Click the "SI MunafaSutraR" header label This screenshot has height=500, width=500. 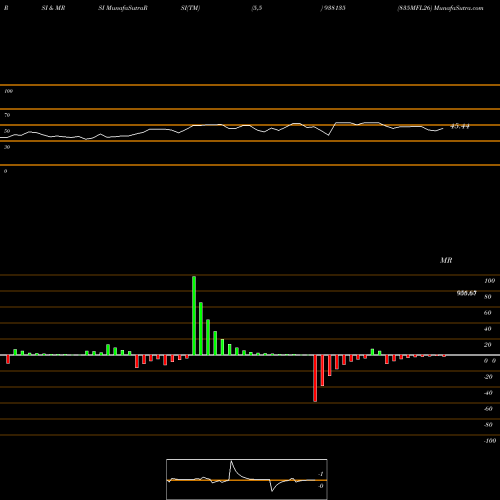(123, 8)
